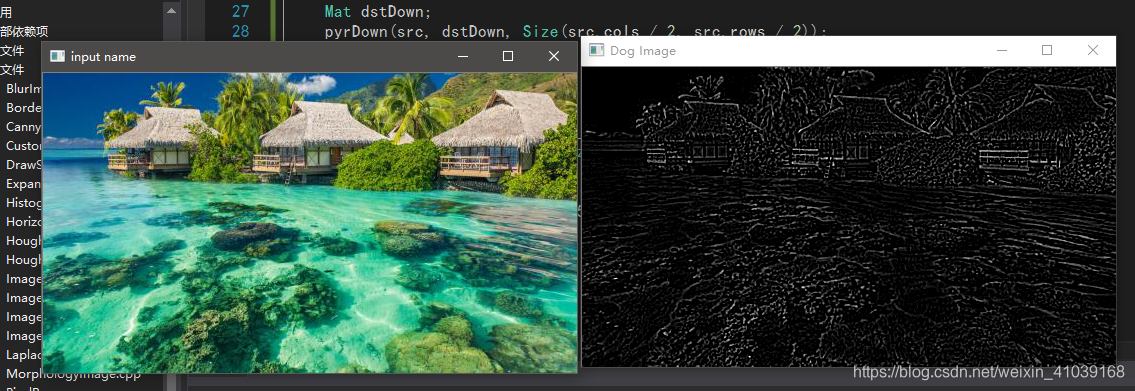Click the input name title text
Screen dimensions: 1135x391
pyautogui.click(x=103, y=56)
